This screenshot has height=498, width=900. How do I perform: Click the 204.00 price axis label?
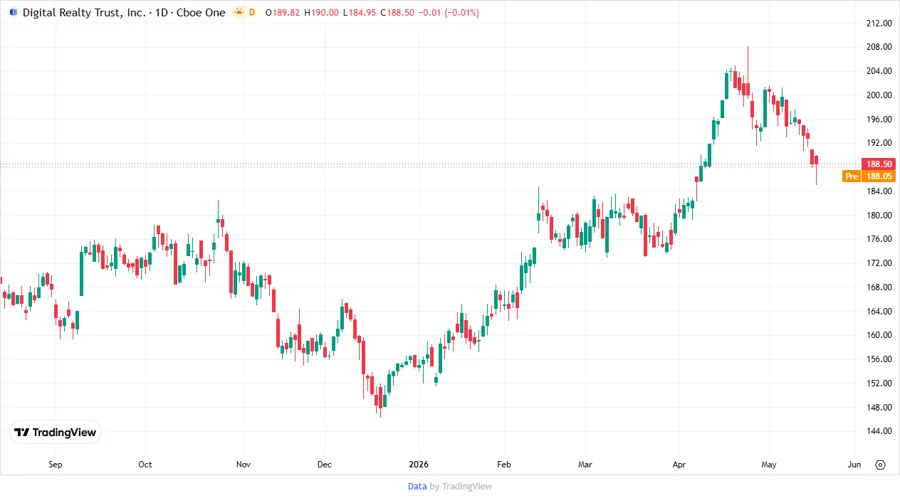click(879, 71)
